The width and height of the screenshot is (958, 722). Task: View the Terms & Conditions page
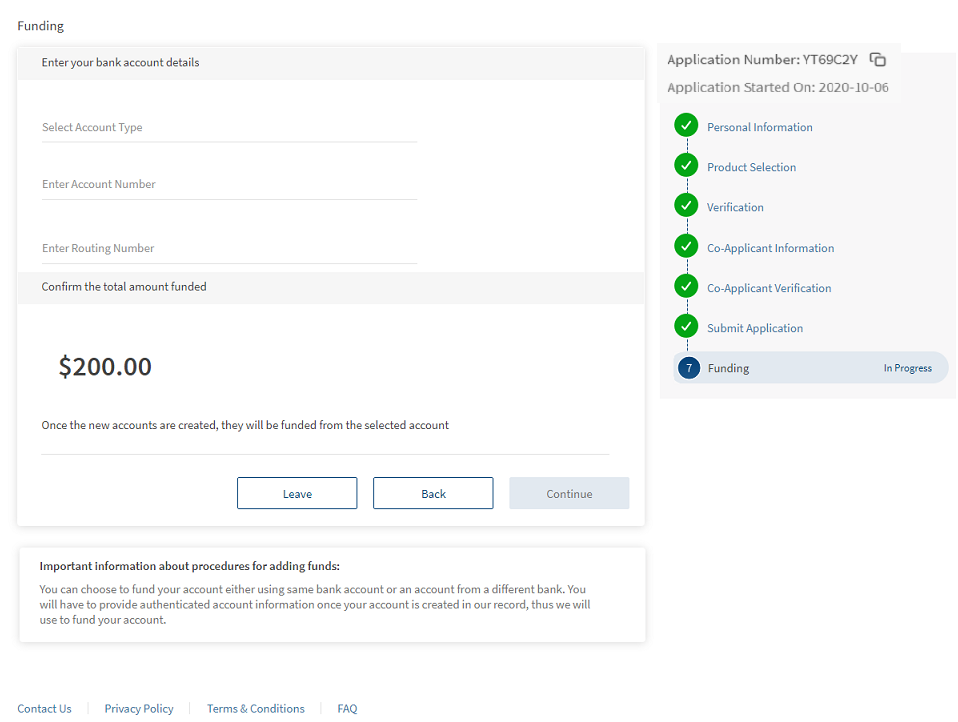click(255, 709)
